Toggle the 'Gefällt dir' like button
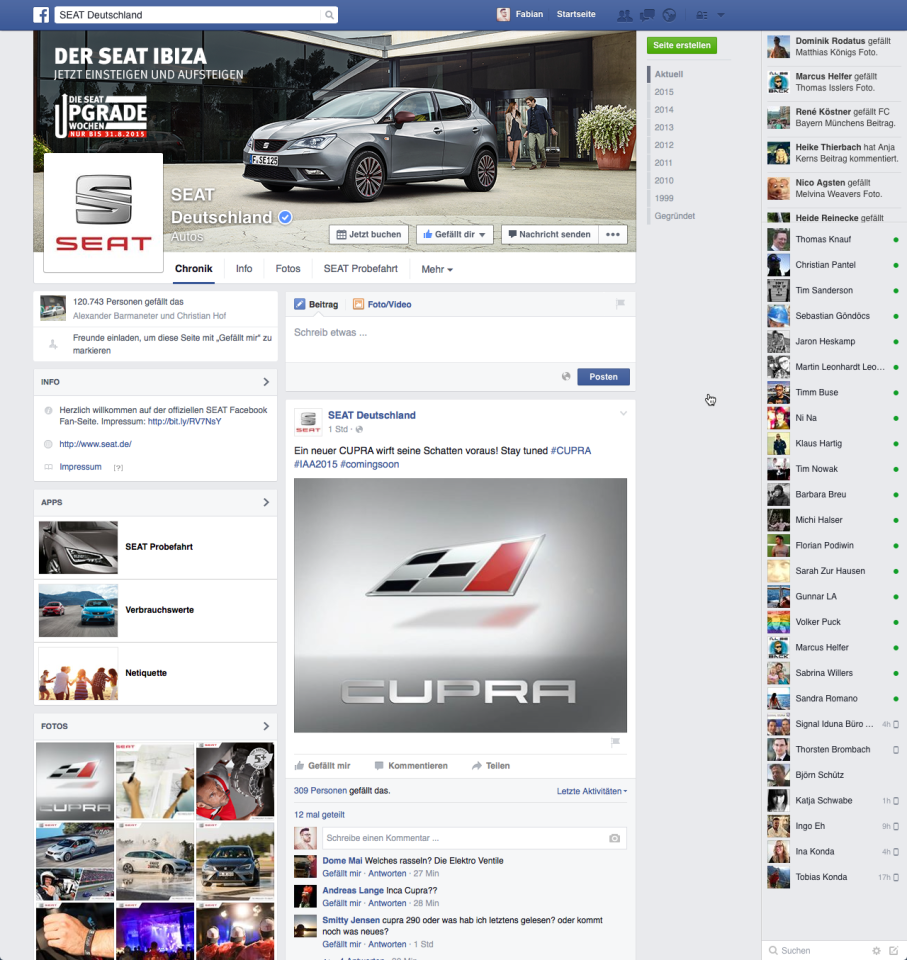 tap(454, 234)
